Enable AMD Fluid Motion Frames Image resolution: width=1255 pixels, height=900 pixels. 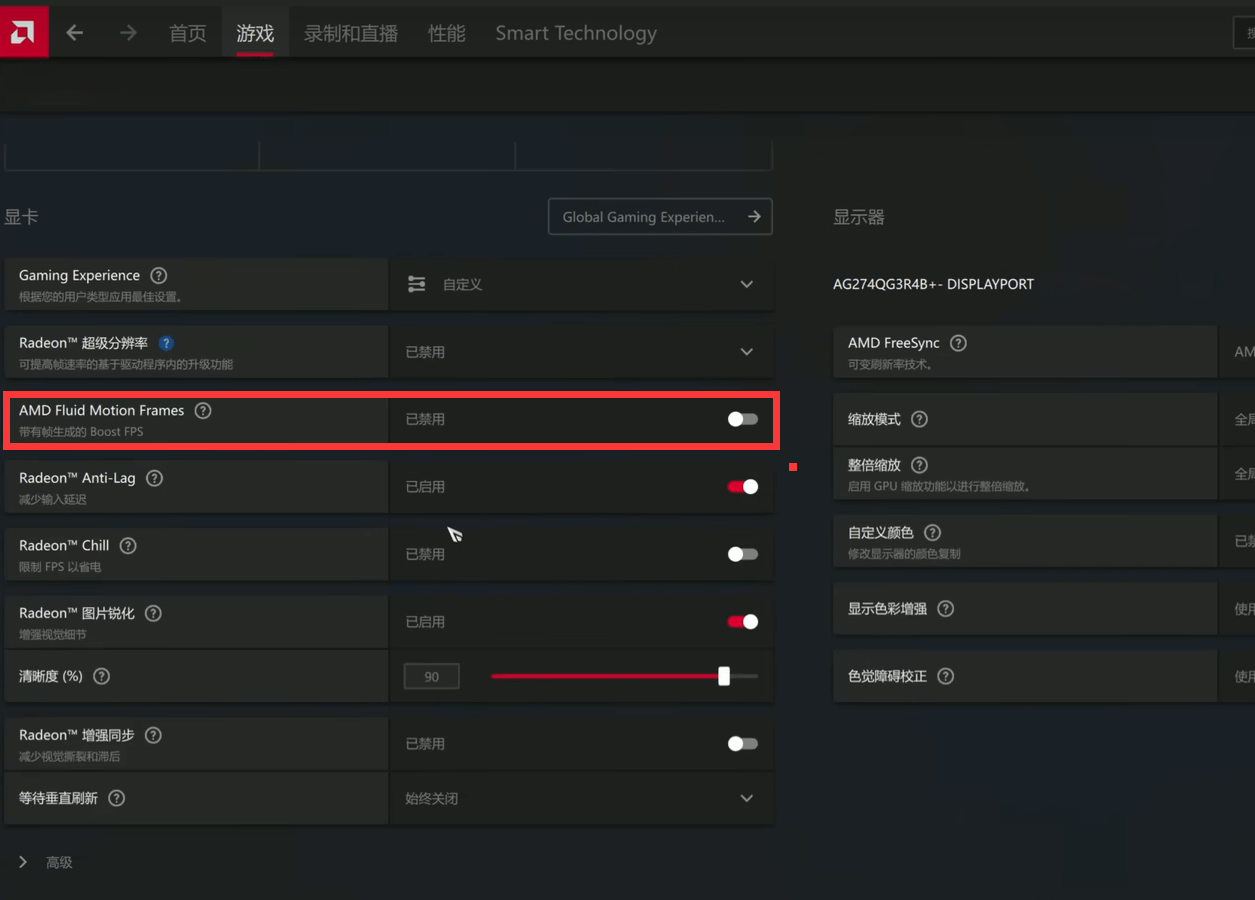click(742, 419)
